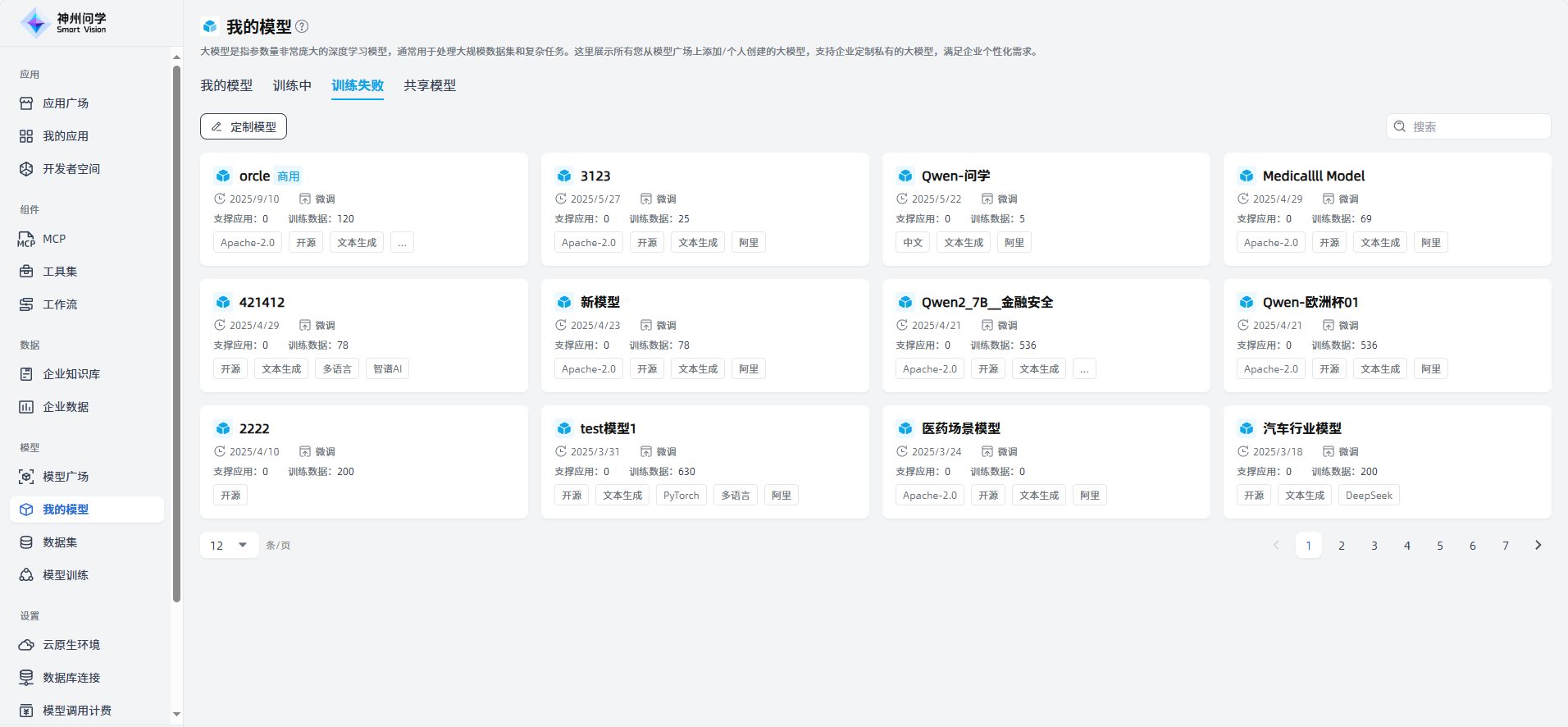Image resolution: width=1568 pixels, height=727 pixels.
Task: Open 数据集 from the sidebar
Action: tap(60, 542)
